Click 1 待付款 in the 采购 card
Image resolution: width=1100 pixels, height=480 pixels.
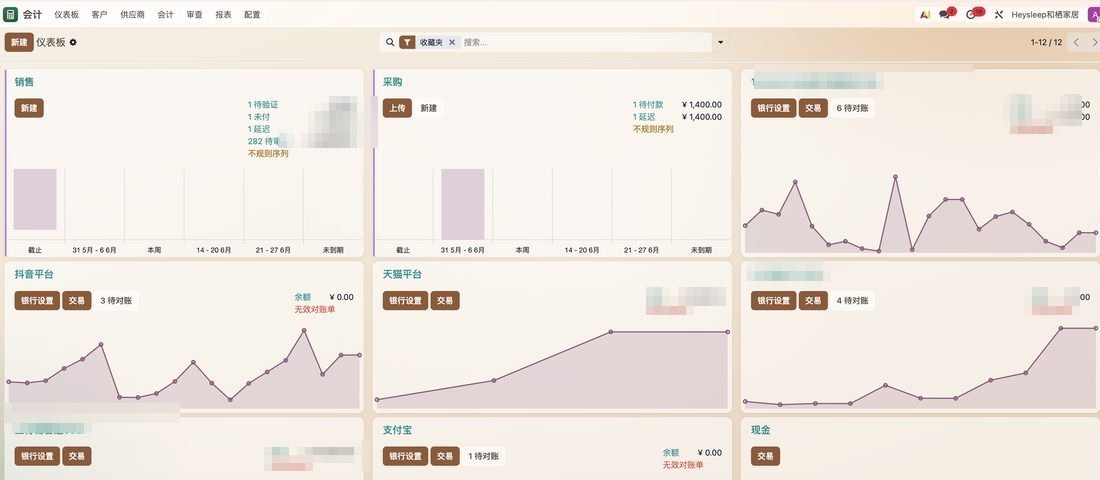point(648,105)
